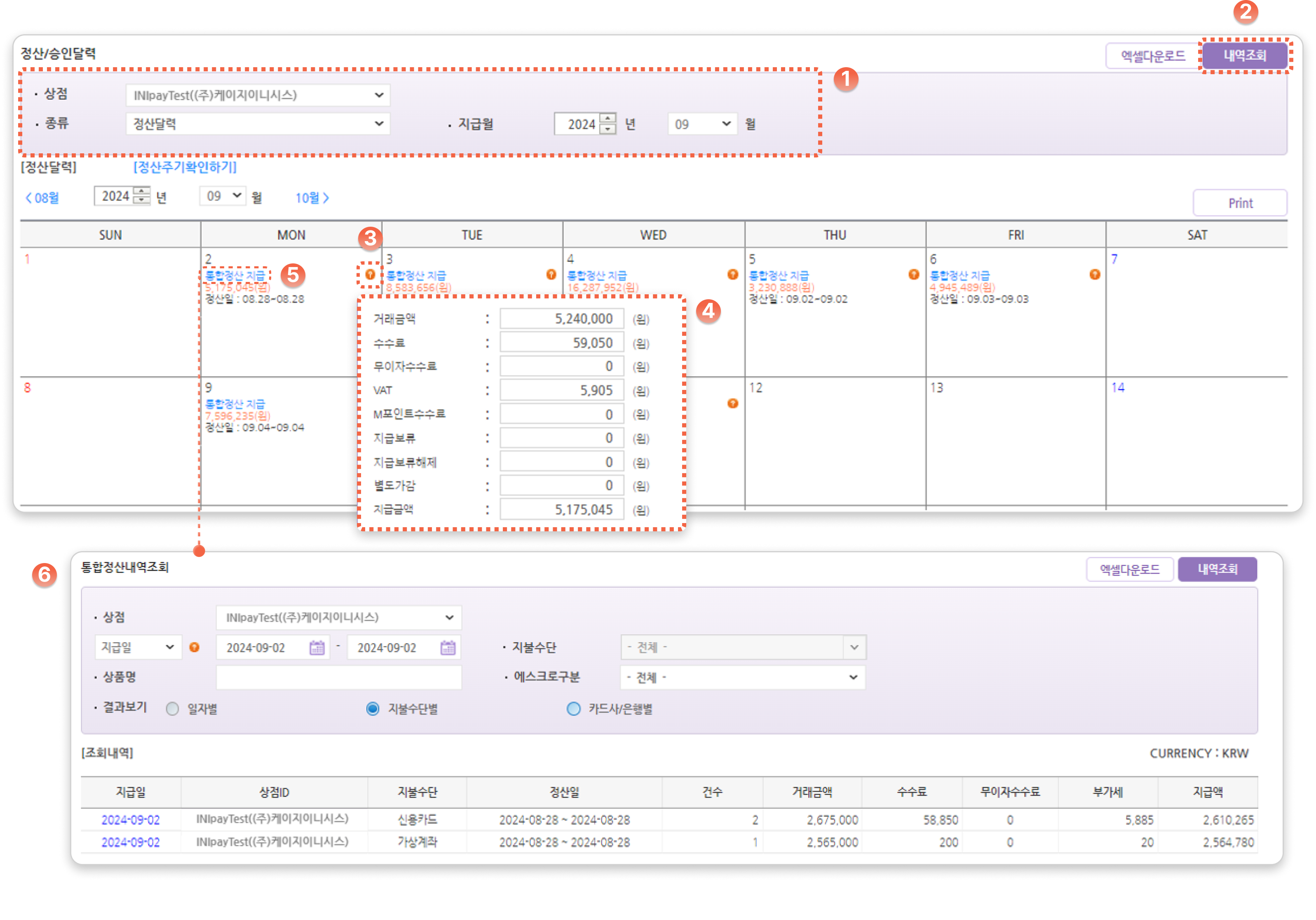
Task: Open the 지급월 month 09 dropdown
Action: tap(702, 124)
